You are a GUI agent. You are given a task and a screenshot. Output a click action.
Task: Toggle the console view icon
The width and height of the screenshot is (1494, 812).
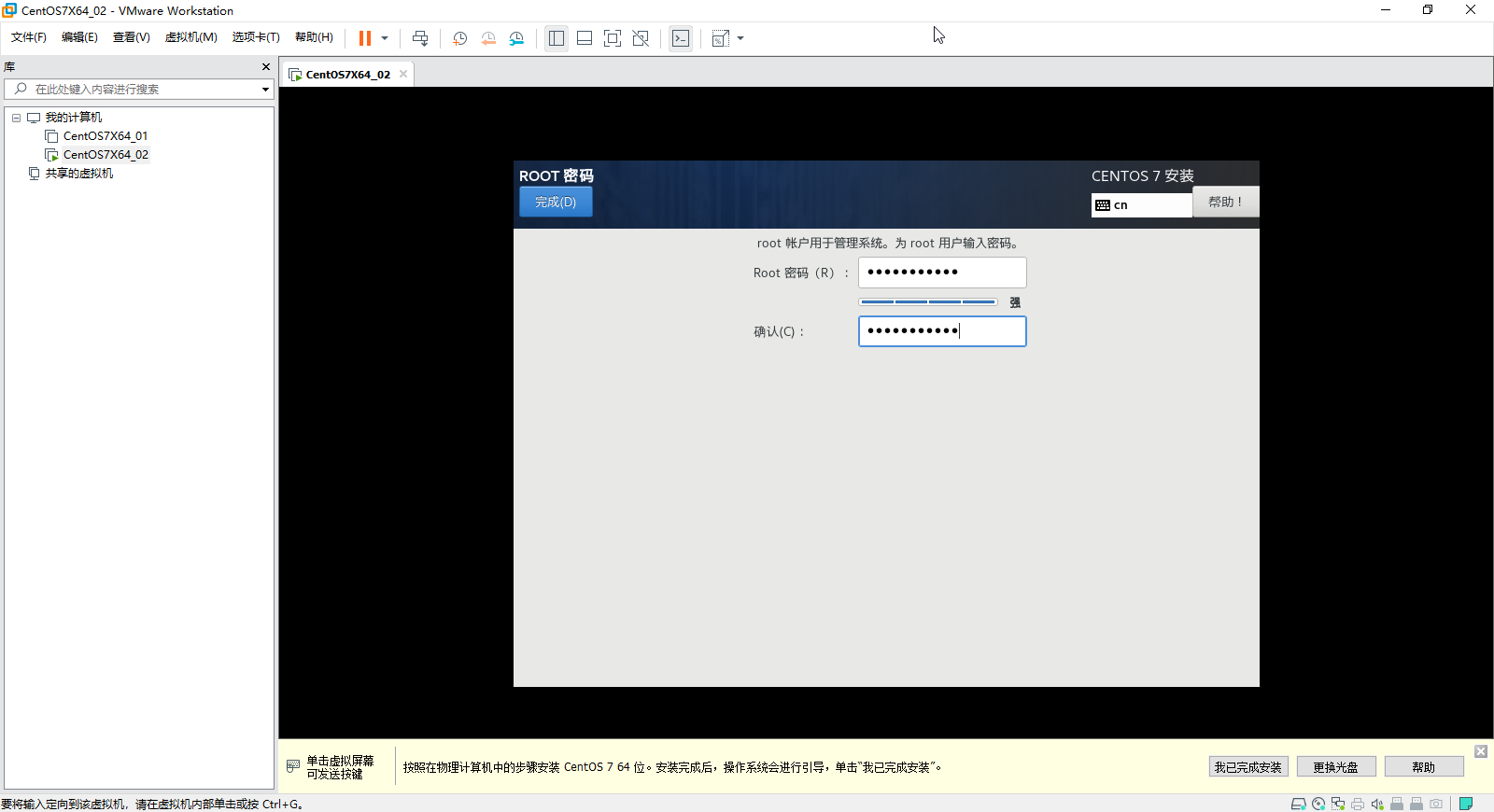click(x=681, y=38)
